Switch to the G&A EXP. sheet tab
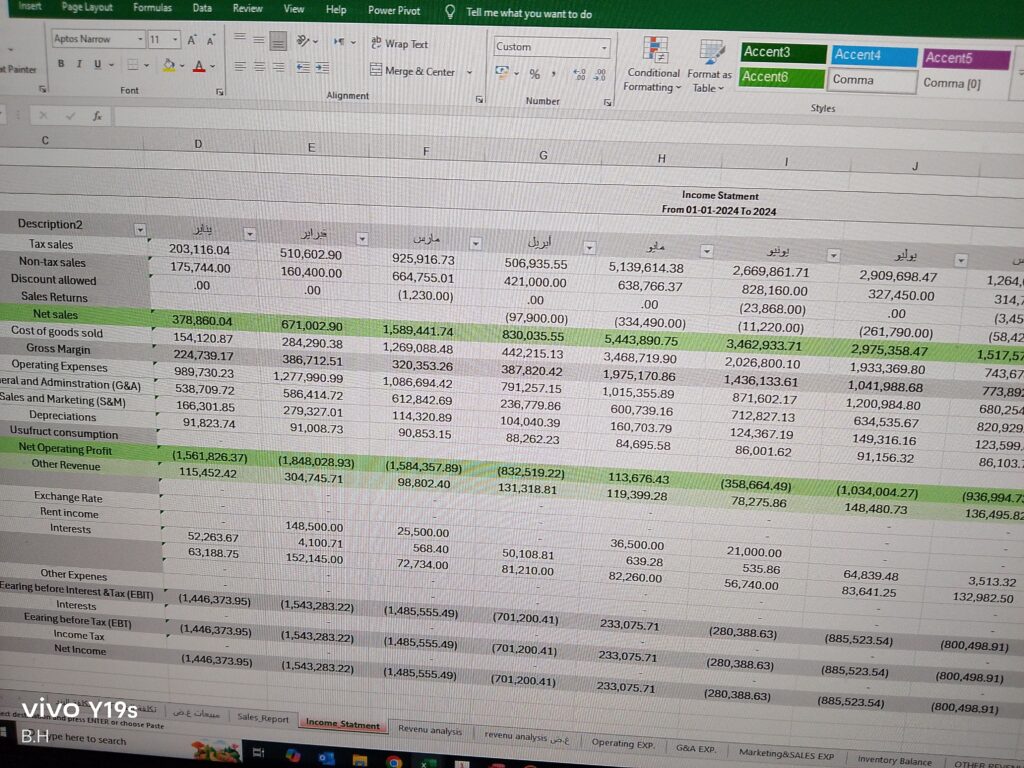The width and height of the screenshot is (1024, 768). point(696,748)
